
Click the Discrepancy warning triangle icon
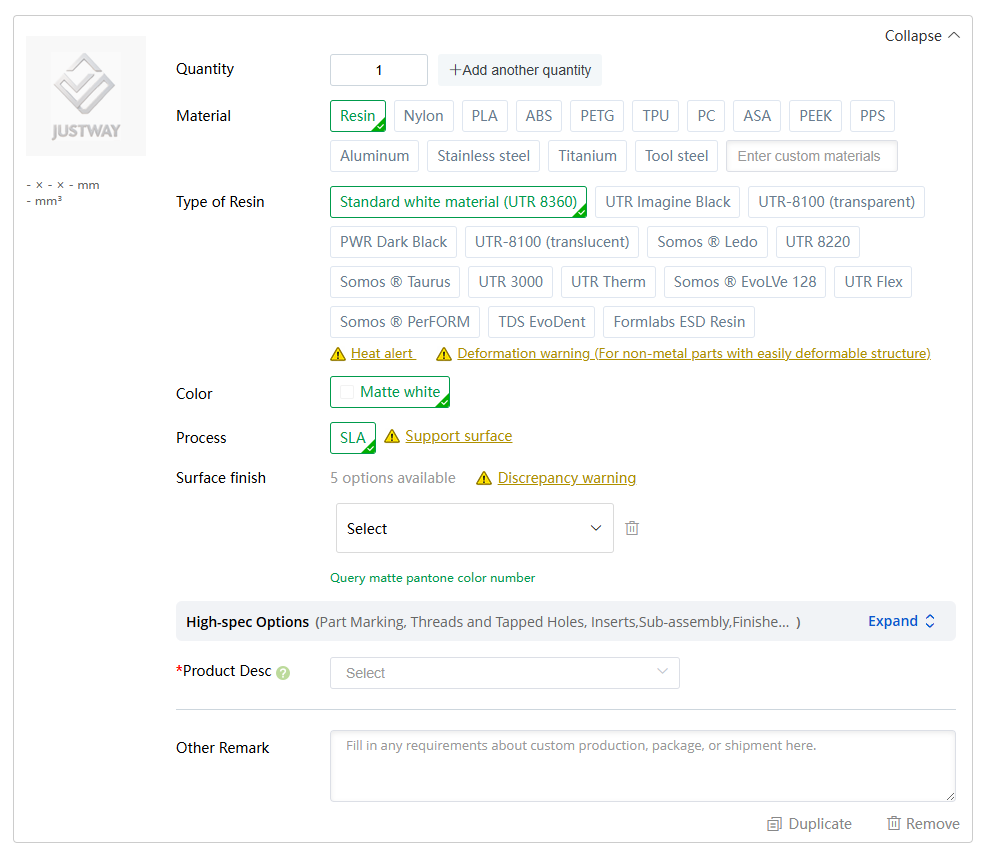(x=484, y=478)
